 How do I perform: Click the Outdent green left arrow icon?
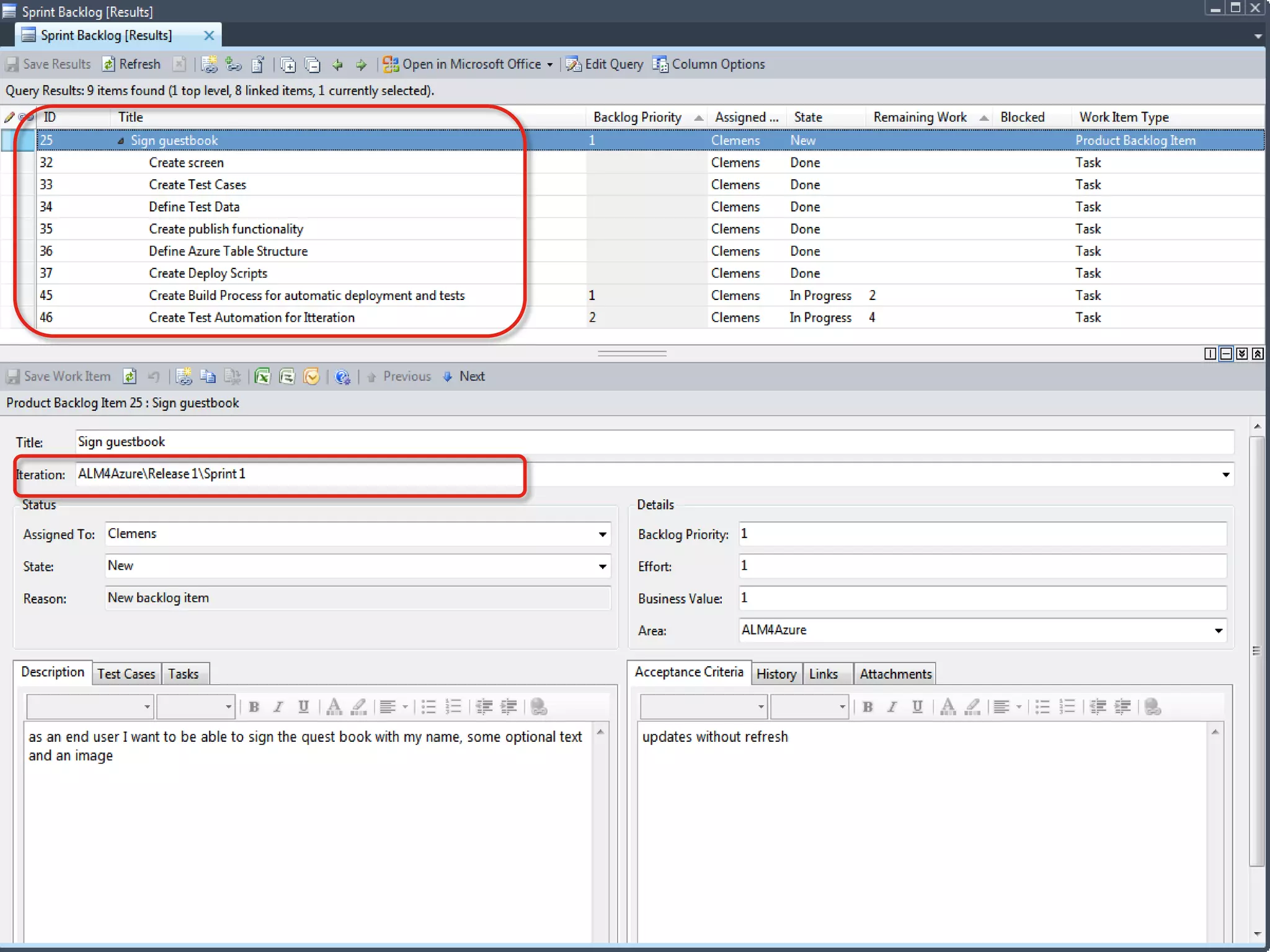337,64
